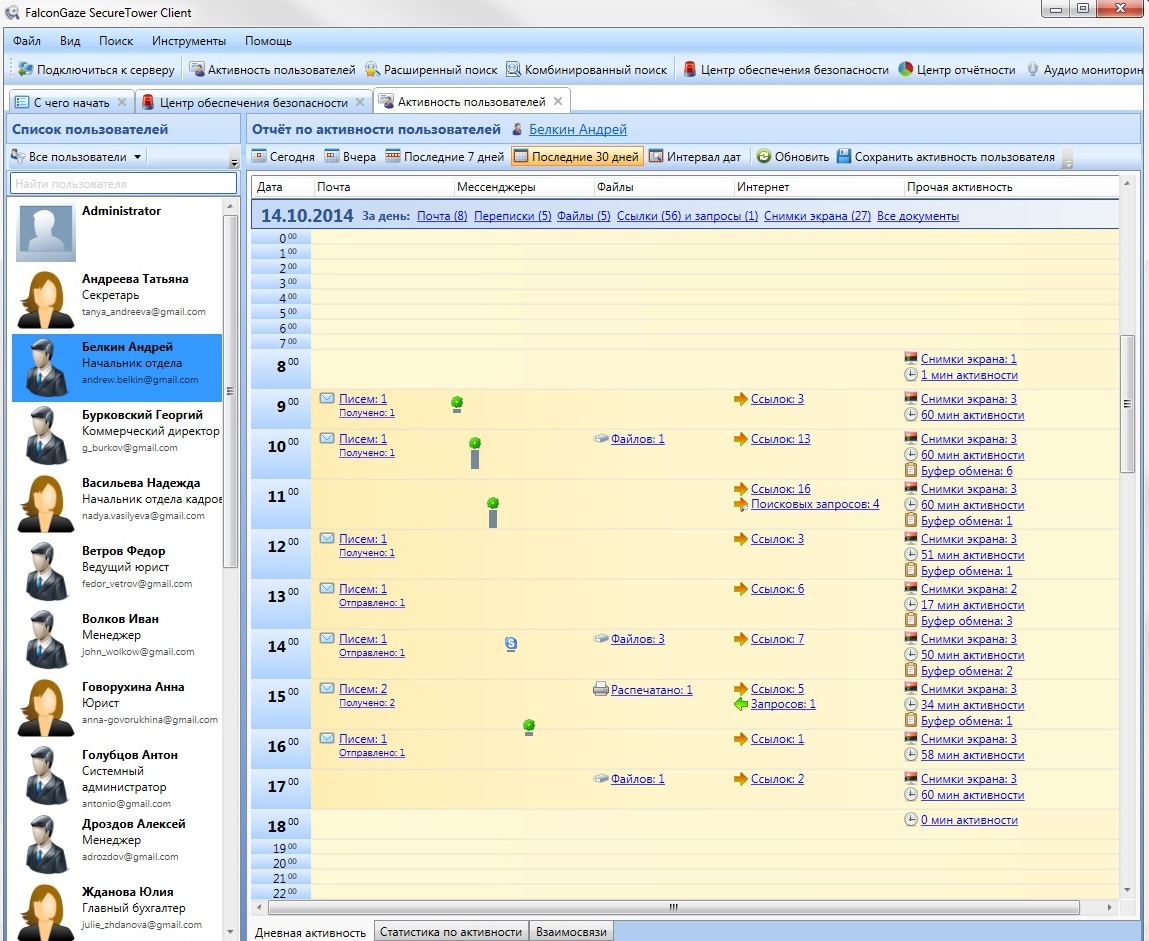1149x941 pixels.
Task: Switch to Статистика по активности tab
Action: [450, 932]
